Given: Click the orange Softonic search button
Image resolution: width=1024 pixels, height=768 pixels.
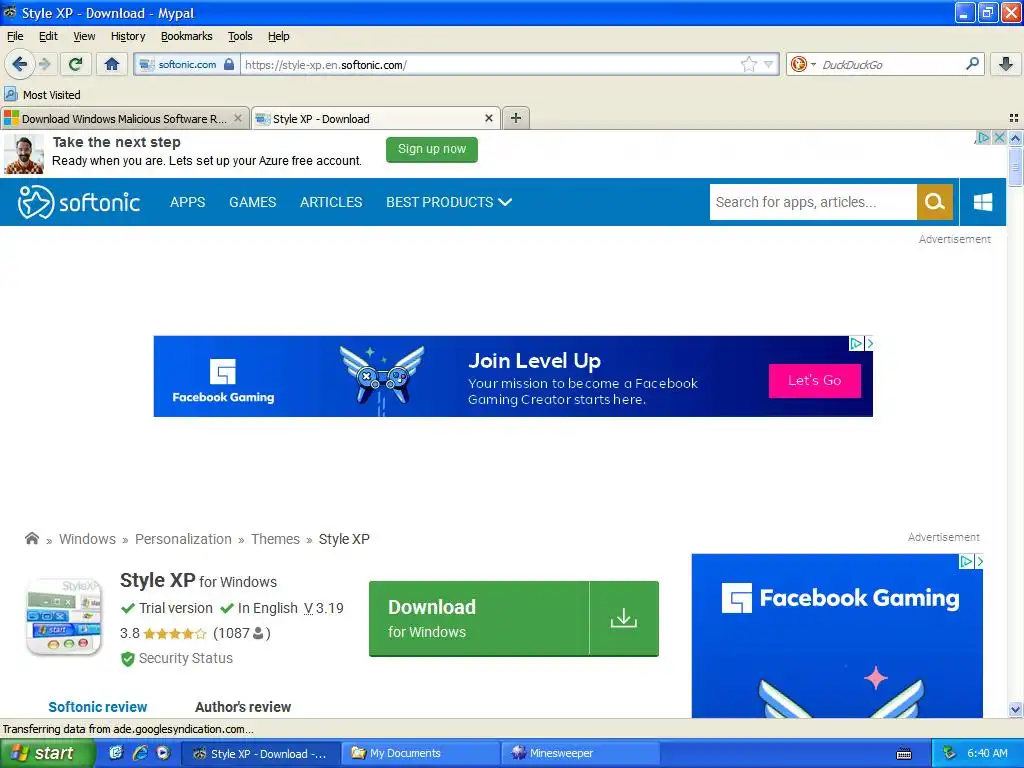Looking at the screenshot, I should pos(935,202).
